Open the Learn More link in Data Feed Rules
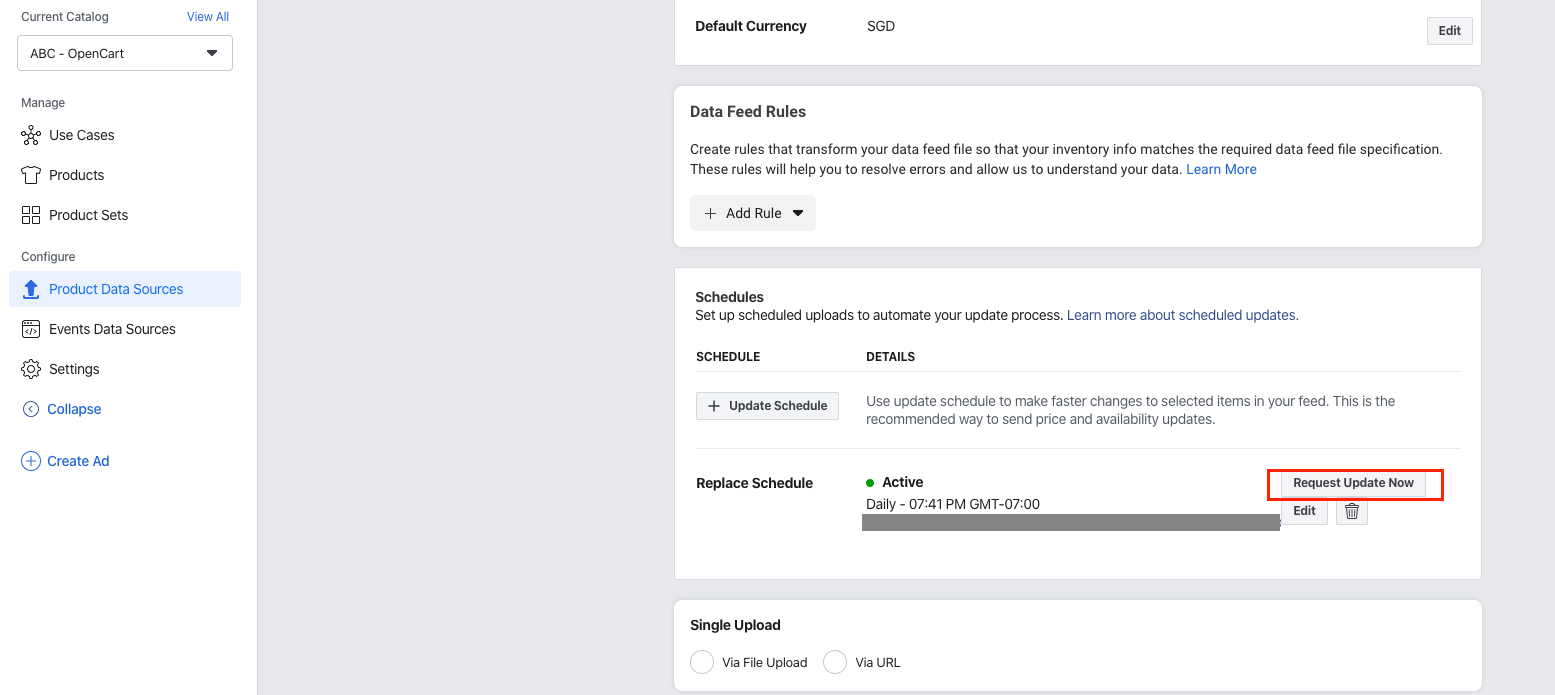This screenshot has width=1555, height=695. tap(1221, 169)
